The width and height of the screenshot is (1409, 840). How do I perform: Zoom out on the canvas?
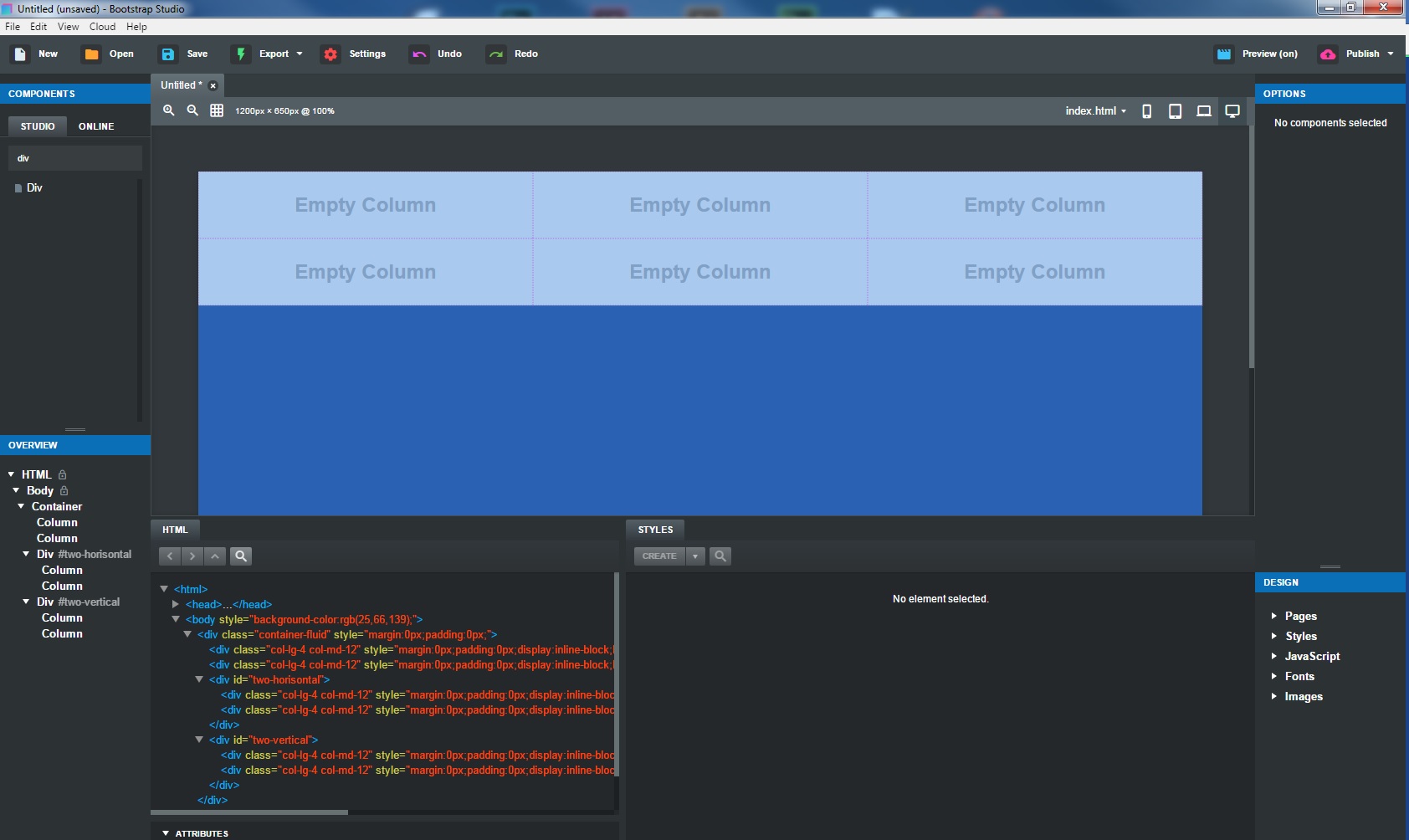click(192, 110)
